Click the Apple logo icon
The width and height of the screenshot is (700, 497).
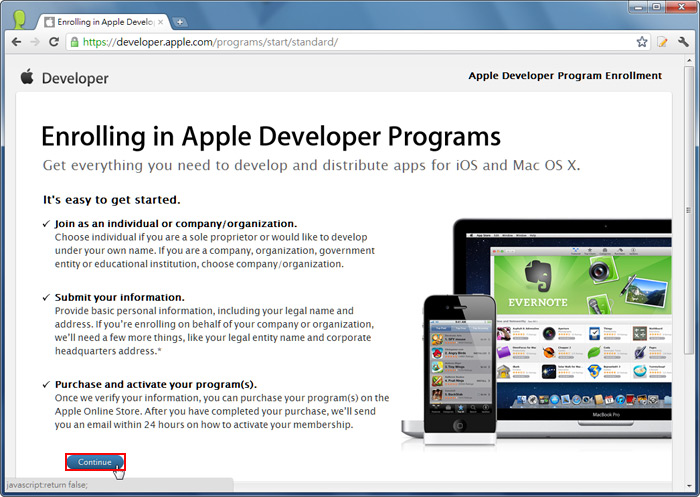(x=27, y=77)
